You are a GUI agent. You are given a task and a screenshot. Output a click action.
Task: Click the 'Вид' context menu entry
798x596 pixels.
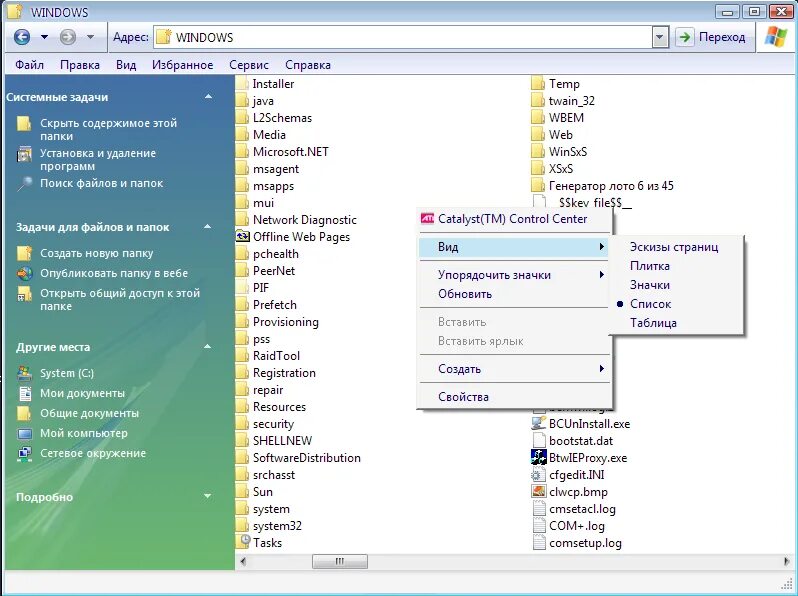[515, 247]
